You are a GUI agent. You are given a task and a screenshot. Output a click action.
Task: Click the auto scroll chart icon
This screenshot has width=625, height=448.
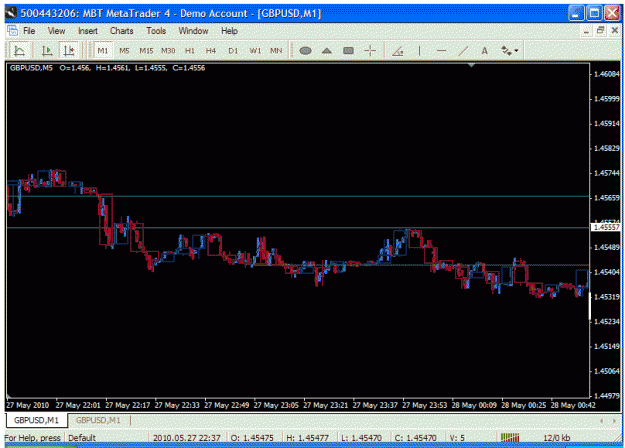click(x=47, y=51)
